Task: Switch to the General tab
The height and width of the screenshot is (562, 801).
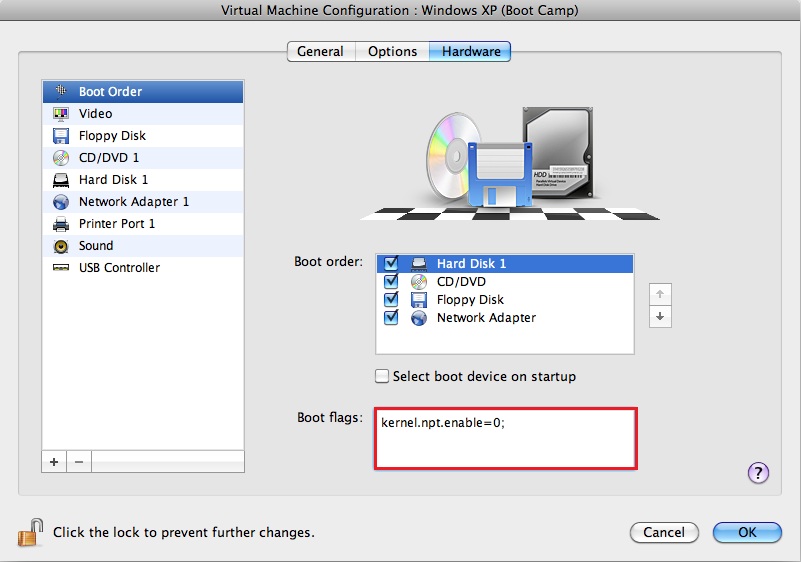Action: point(321,52)
